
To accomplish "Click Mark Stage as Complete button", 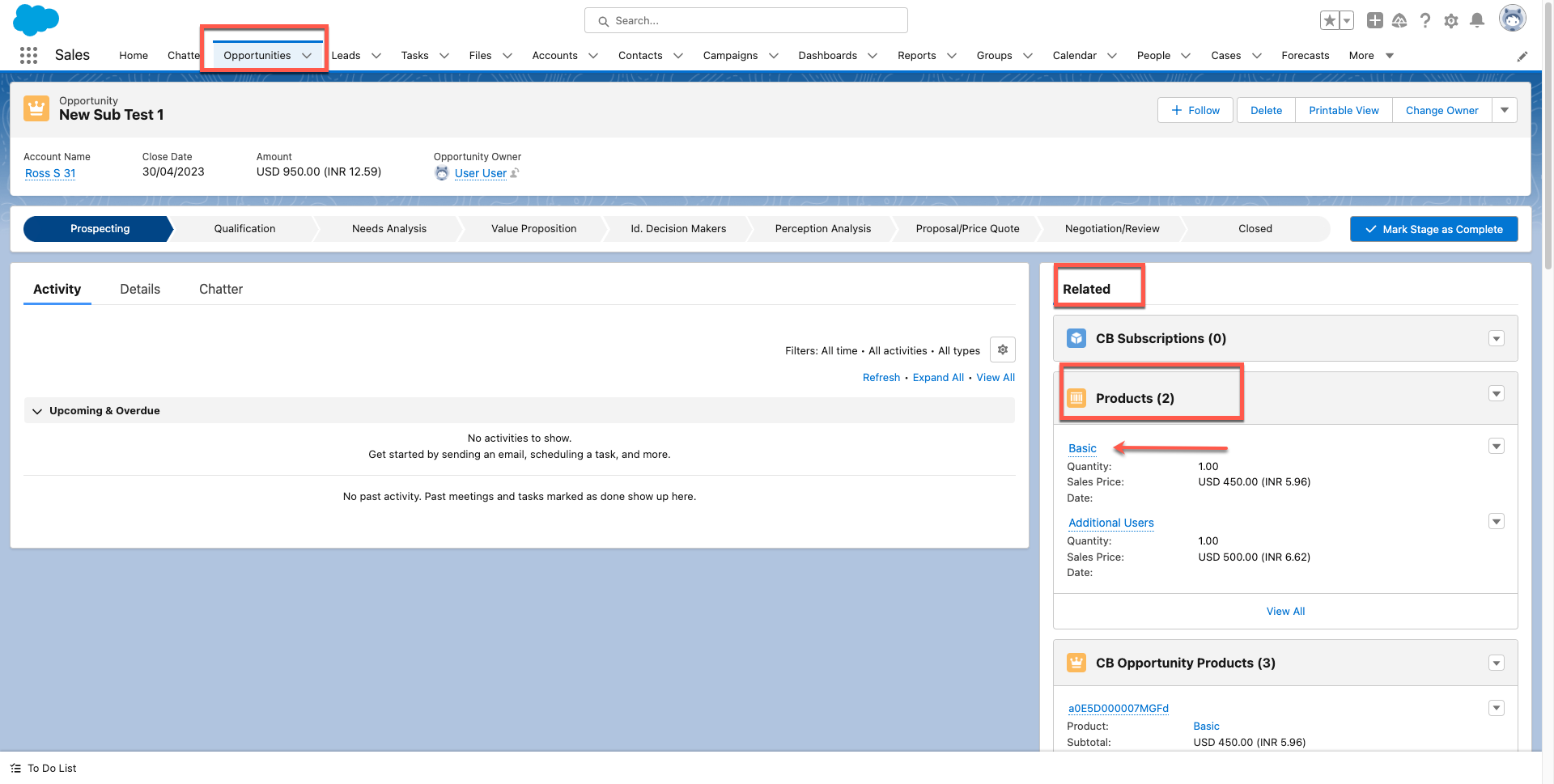I will [x=1433, y=229].
